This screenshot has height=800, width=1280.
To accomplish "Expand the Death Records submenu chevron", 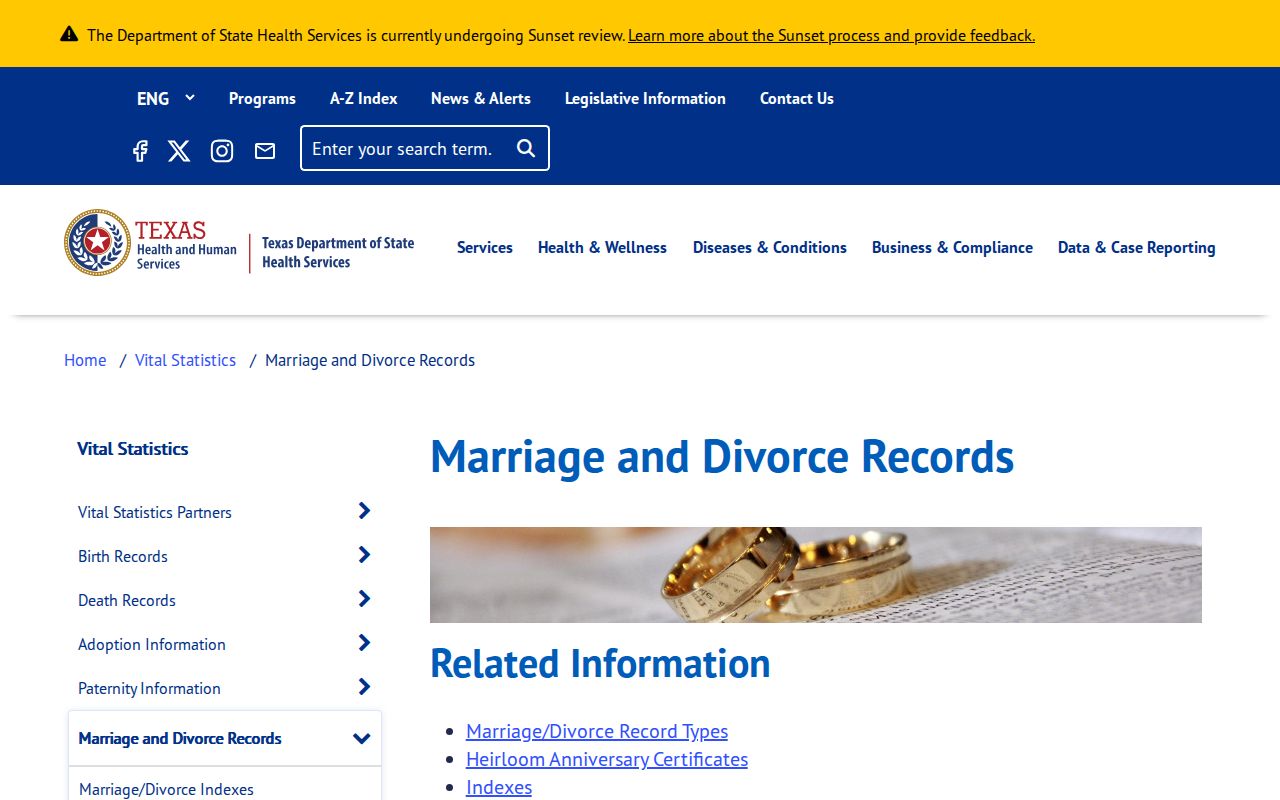I will pos(364,599).
